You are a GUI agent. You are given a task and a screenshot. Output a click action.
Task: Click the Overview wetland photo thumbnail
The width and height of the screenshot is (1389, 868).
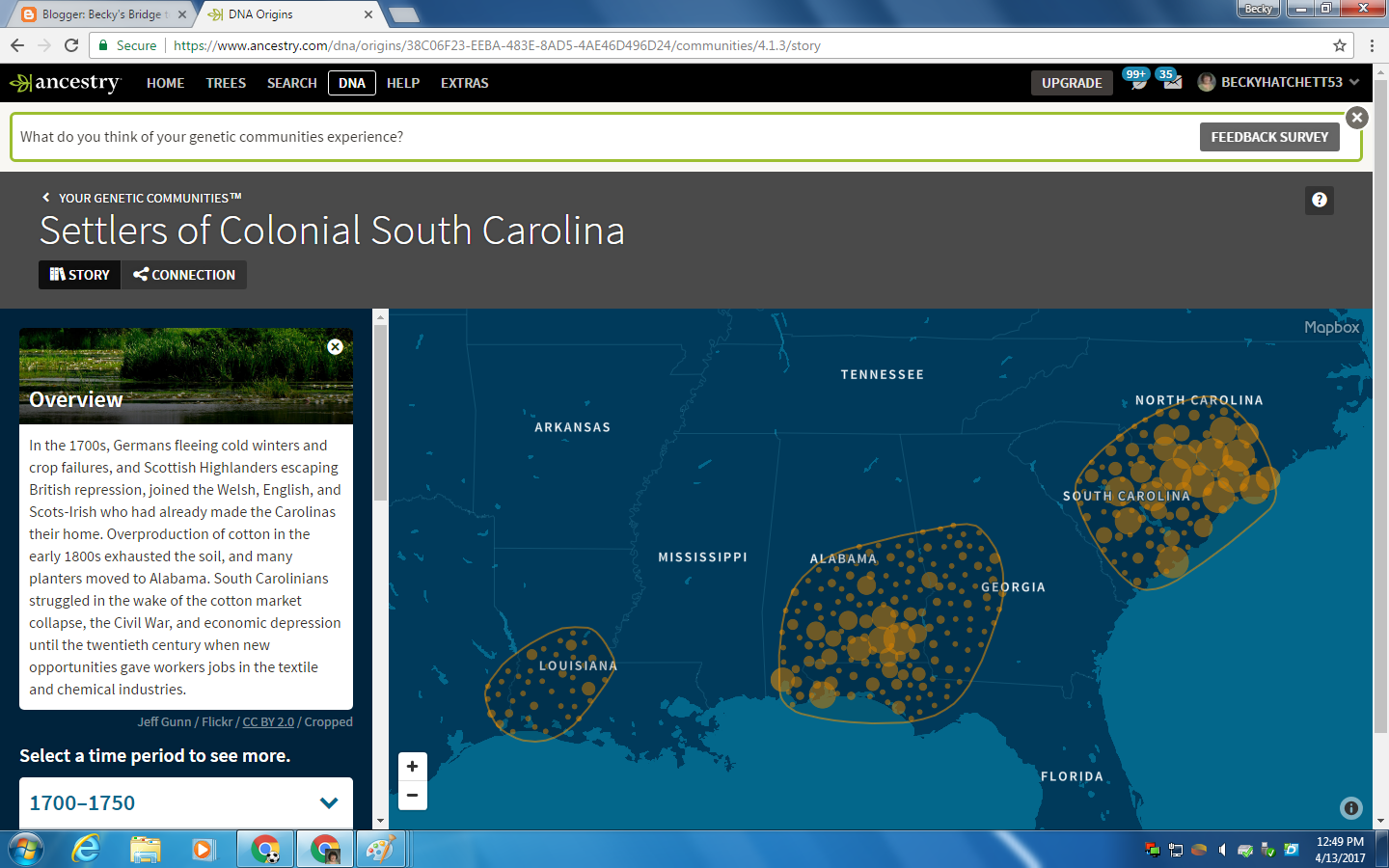186,376
